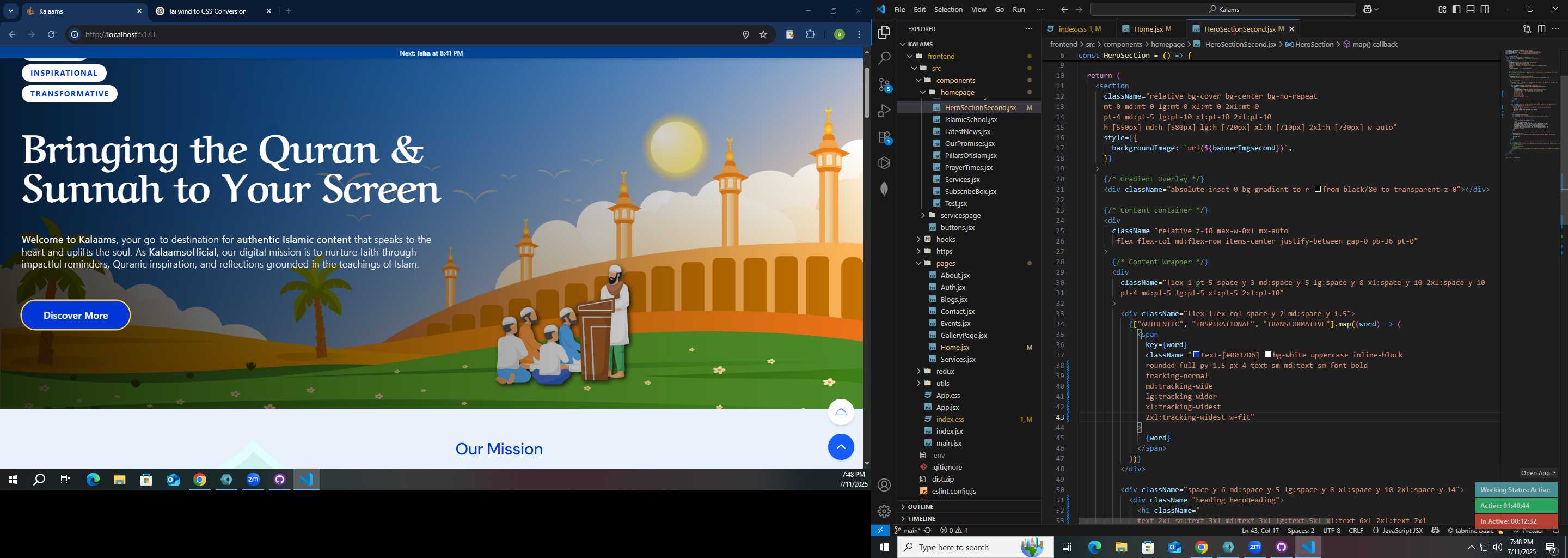Click the main branch indicator in status bar

point(907,531)
